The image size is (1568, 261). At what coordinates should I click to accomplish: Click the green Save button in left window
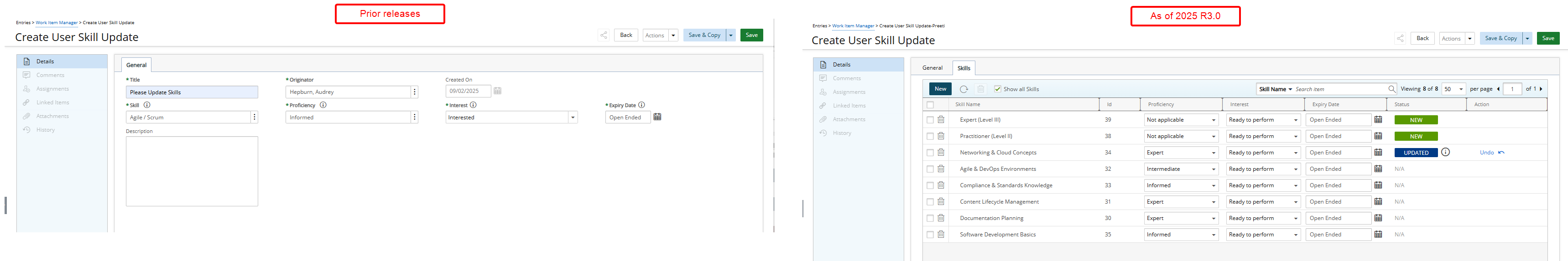point(752,35)
